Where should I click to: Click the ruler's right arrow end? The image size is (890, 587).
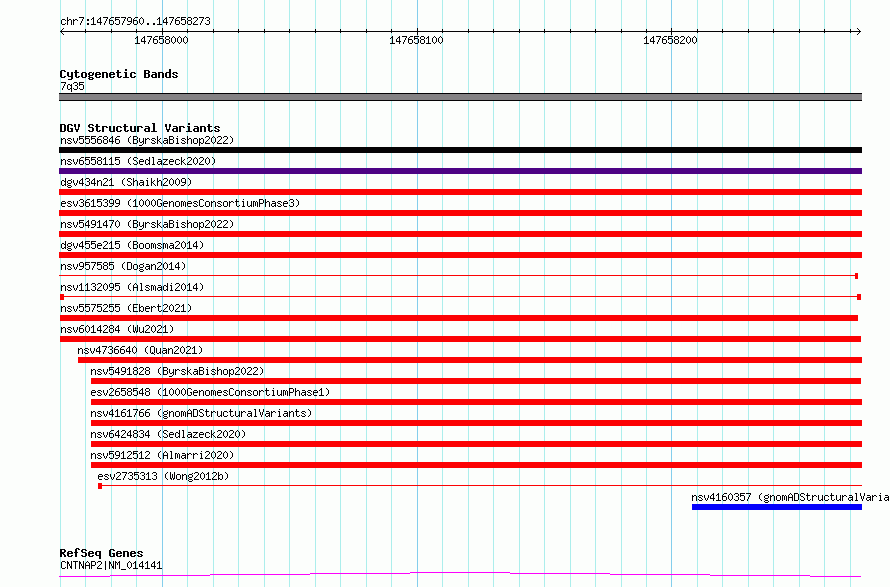click(858, 31)
